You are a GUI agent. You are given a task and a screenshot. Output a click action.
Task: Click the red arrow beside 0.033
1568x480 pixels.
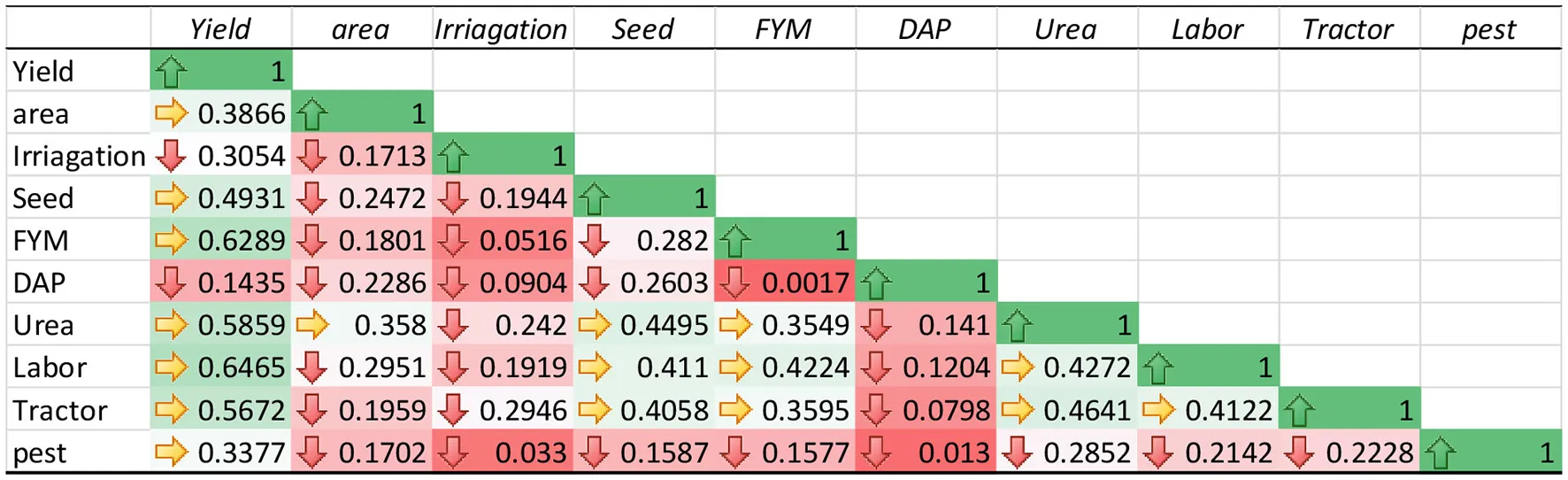coord(453,453)
